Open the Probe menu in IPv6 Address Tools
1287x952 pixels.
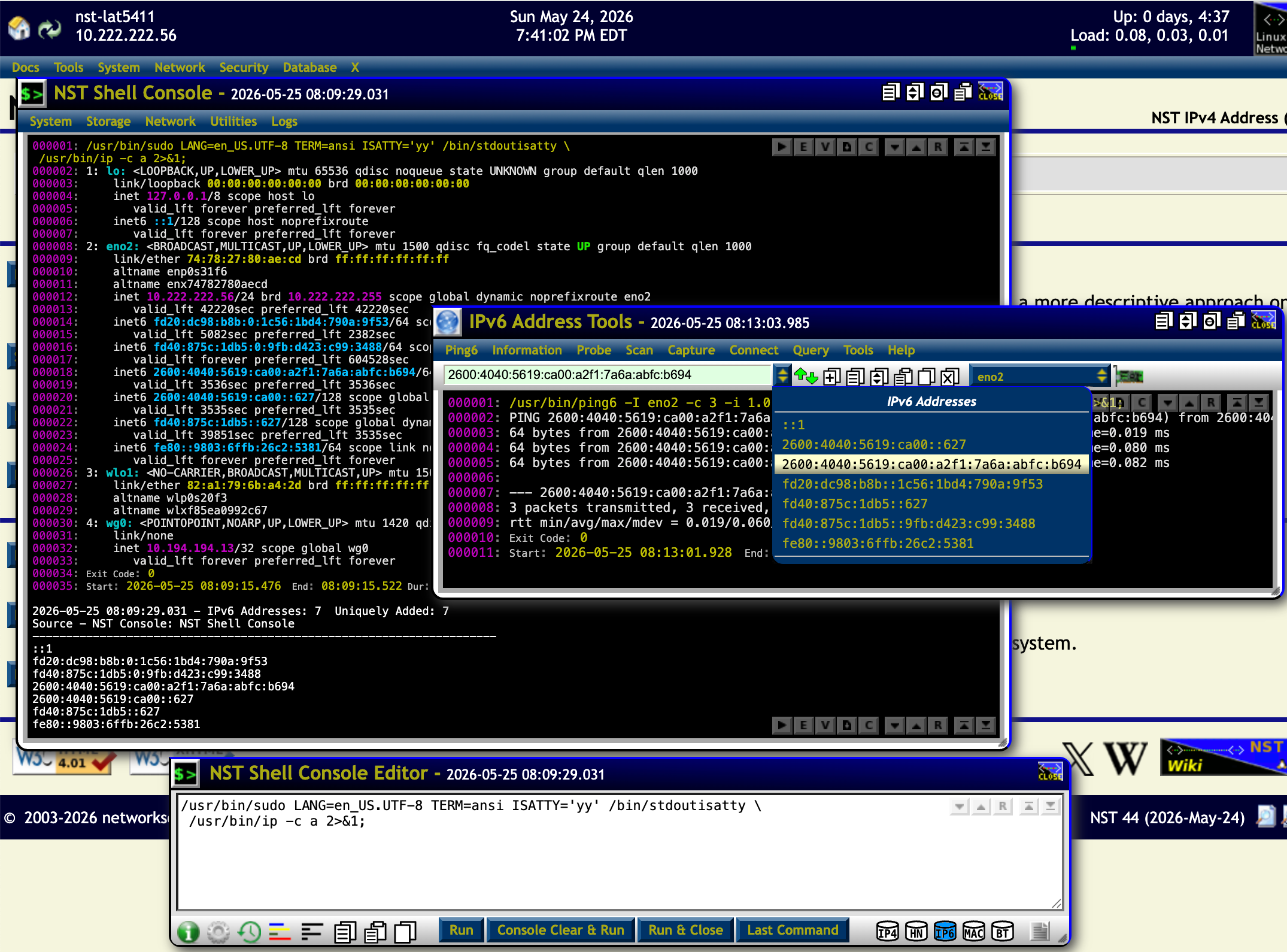594,350
